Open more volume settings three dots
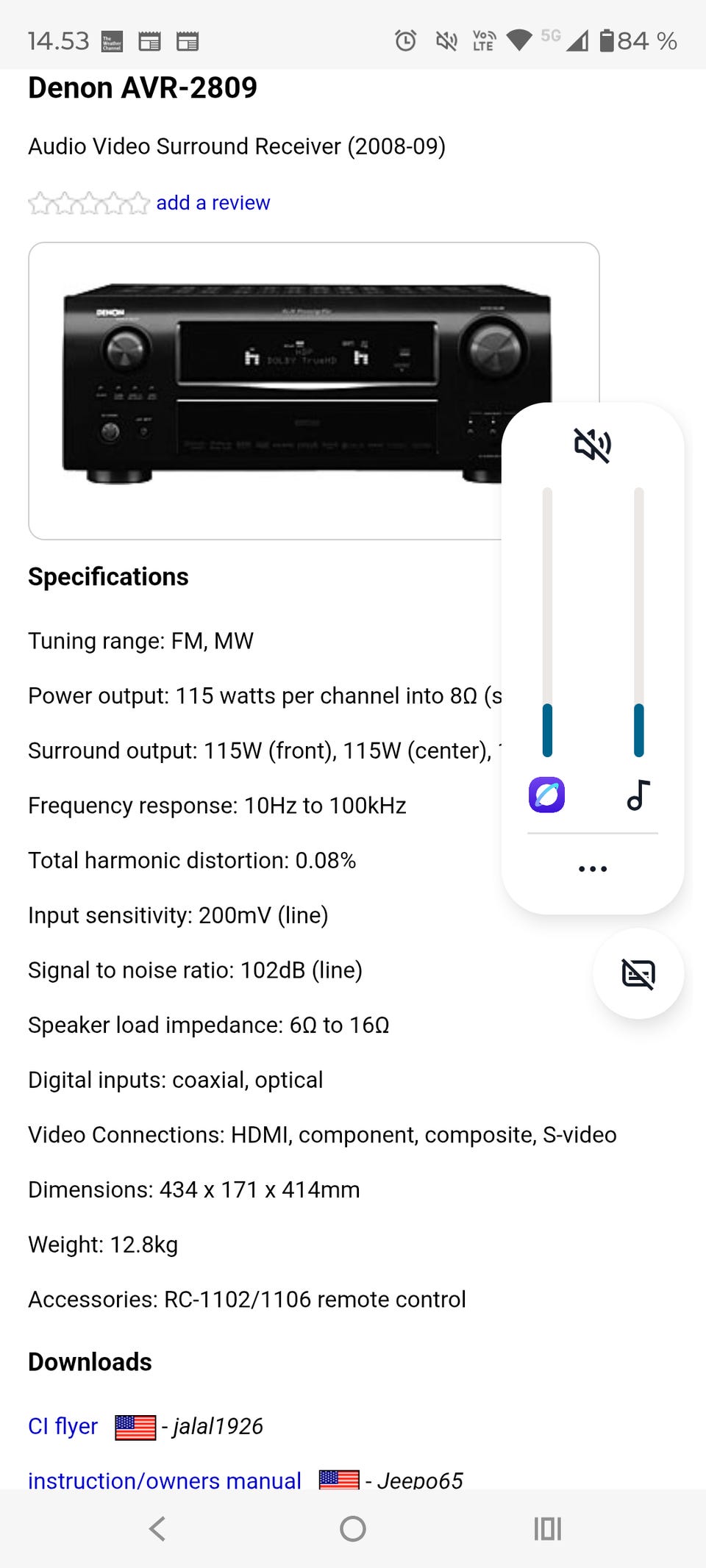 (592, 869)
